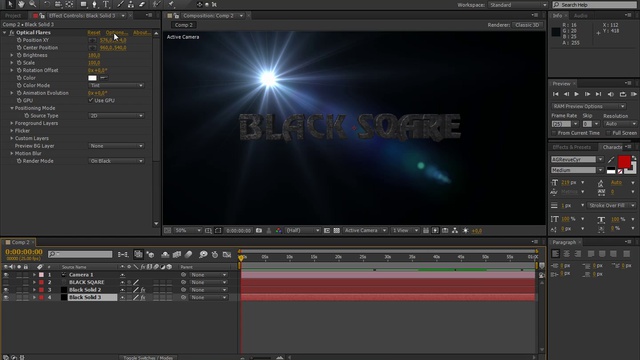
Task: Click Play in Preview panel
Action: point(576,94)
